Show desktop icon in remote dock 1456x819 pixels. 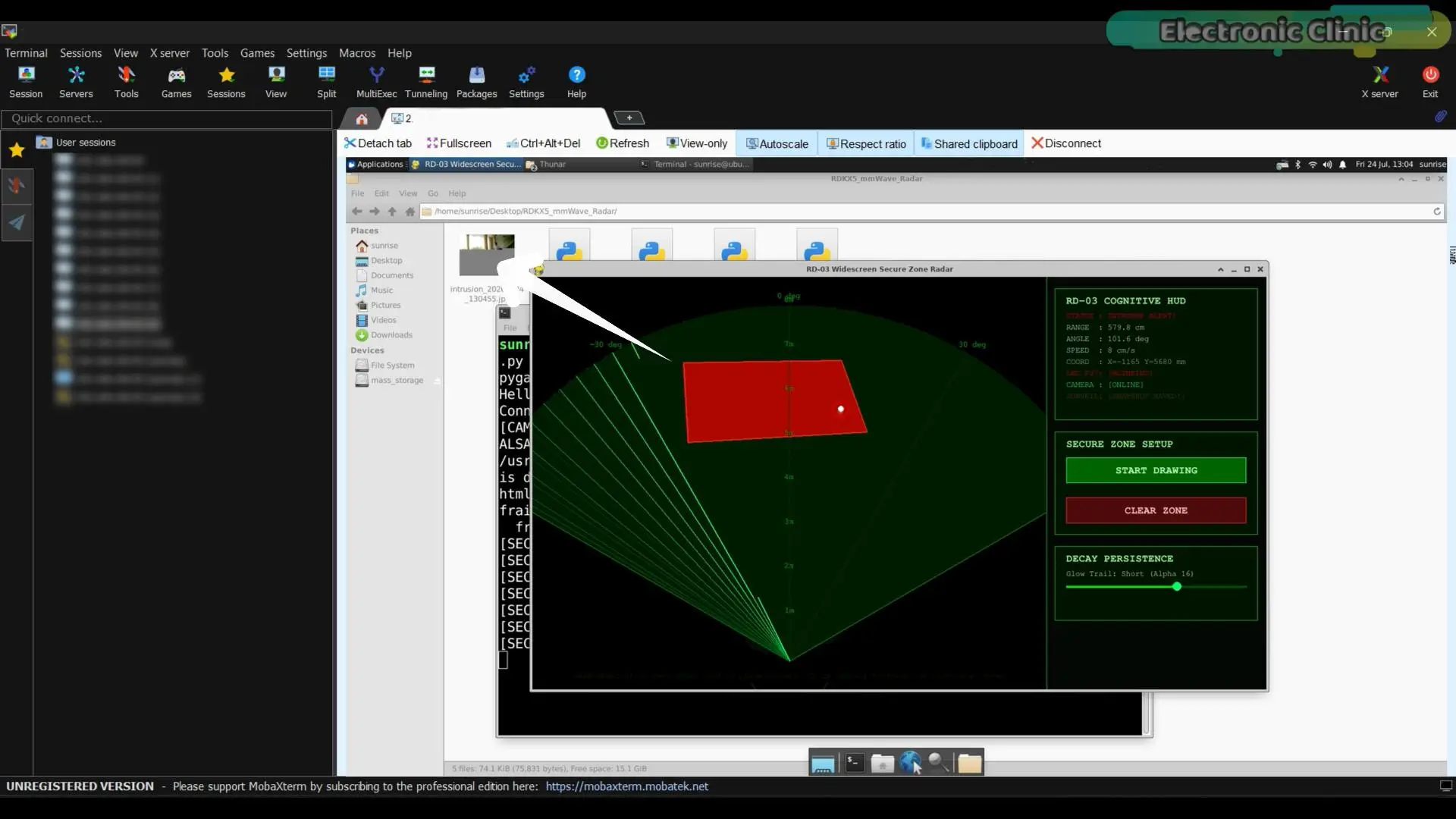(x=823, y=764)
